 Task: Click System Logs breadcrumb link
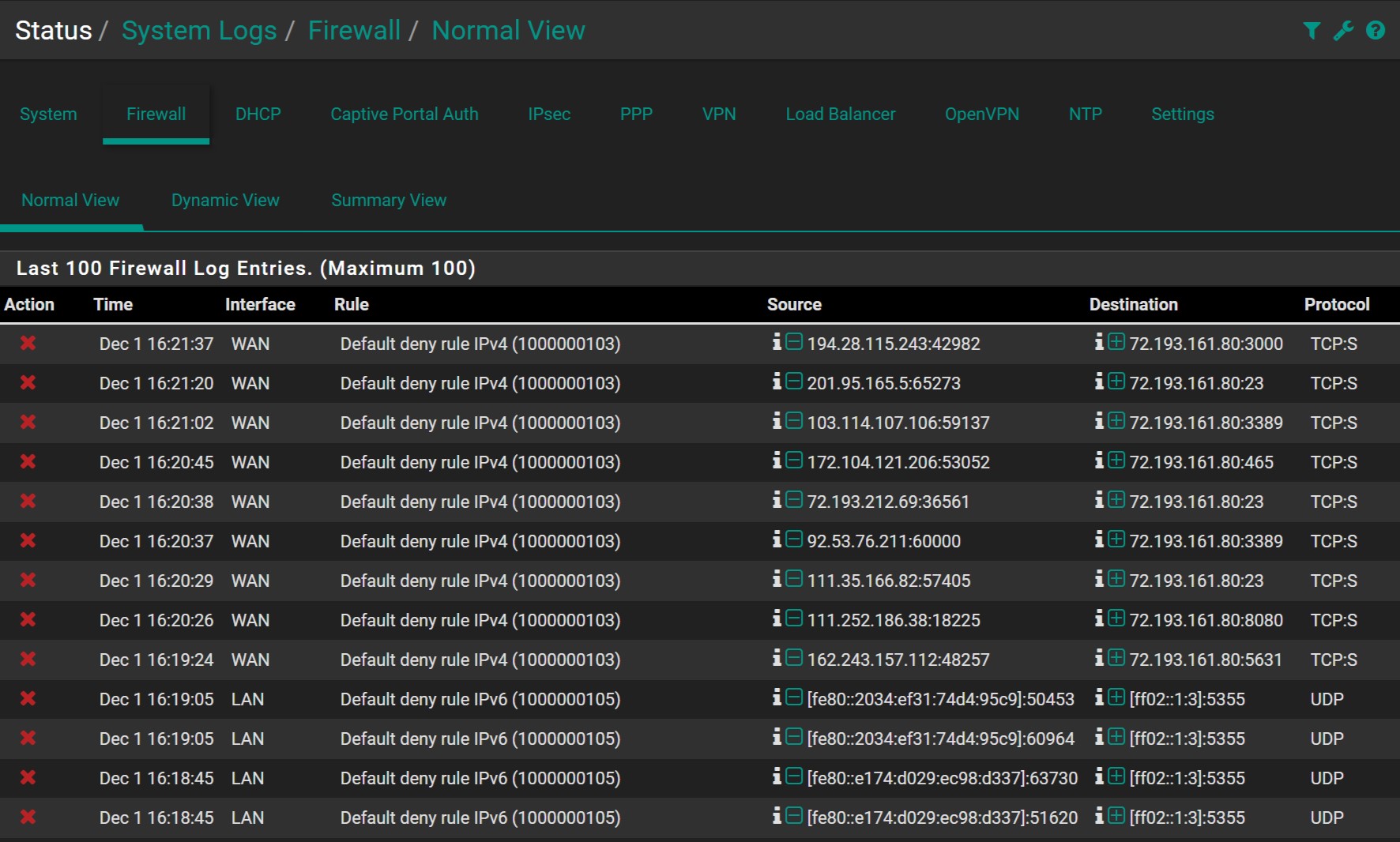tap(199, 31)
